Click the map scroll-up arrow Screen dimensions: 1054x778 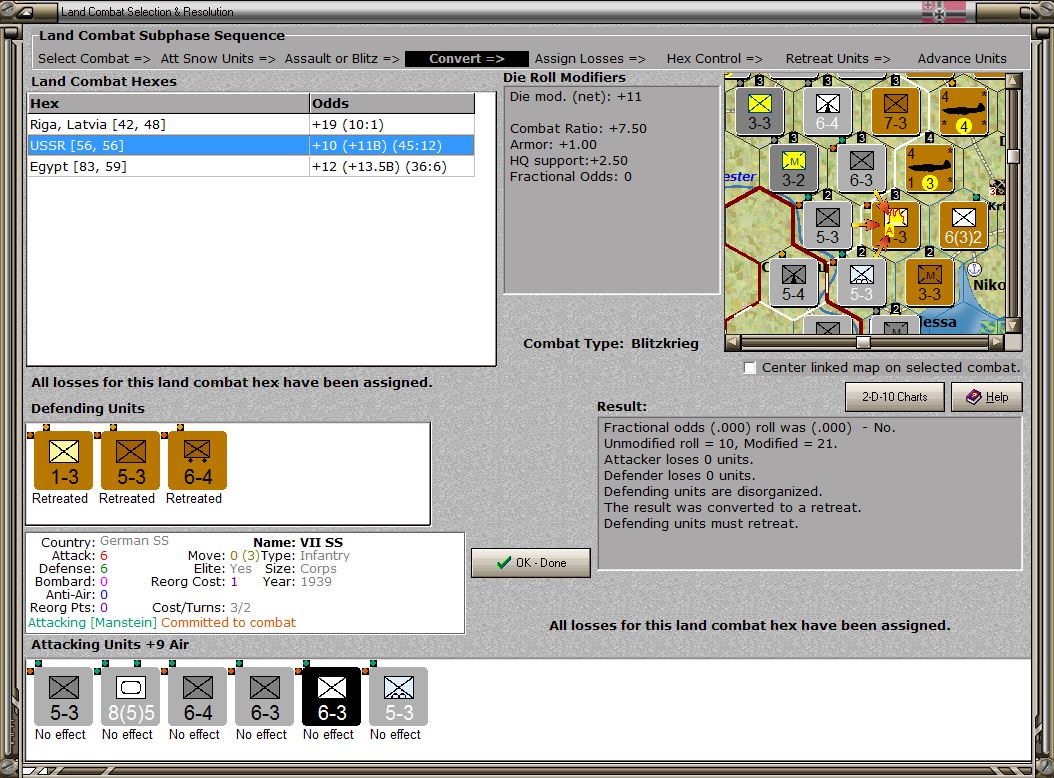[1014, 81]
